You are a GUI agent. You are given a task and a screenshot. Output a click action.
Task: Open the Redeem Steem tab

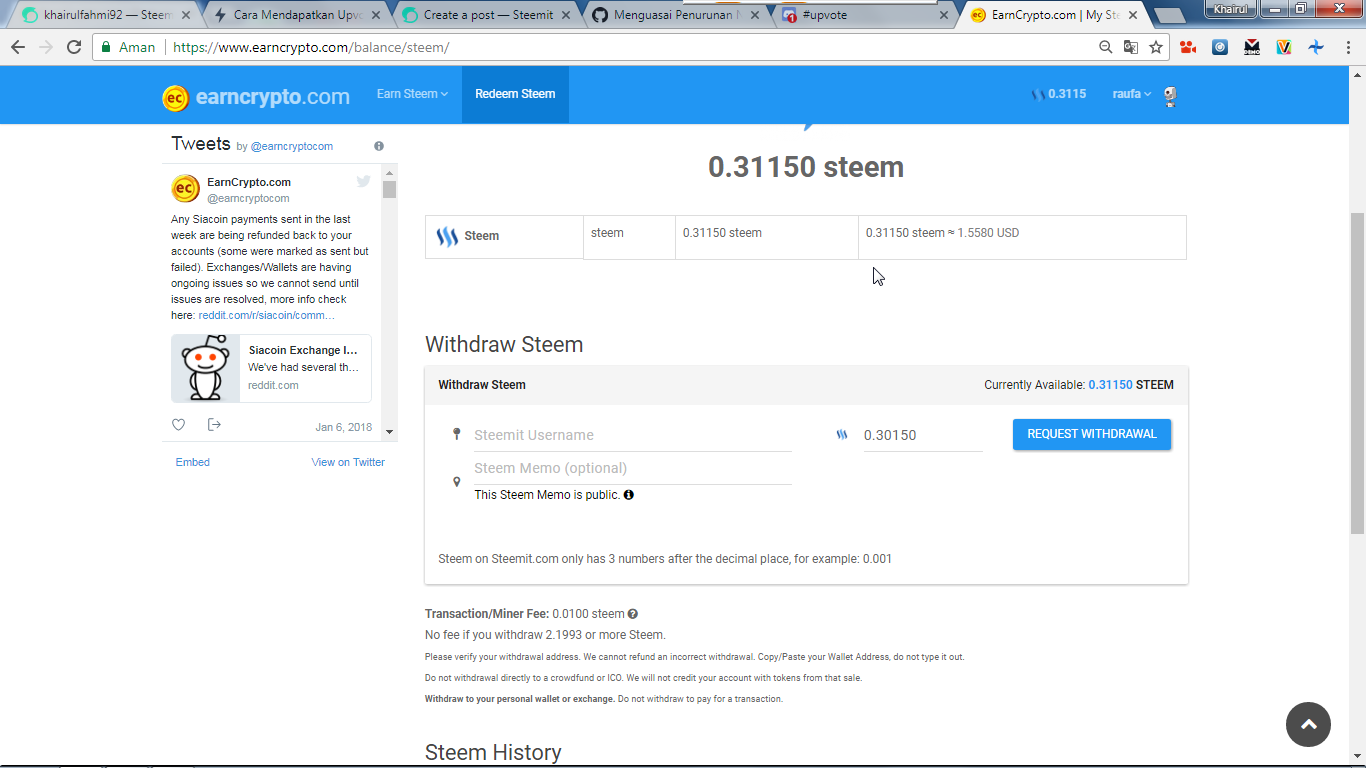tap(515, 94)
